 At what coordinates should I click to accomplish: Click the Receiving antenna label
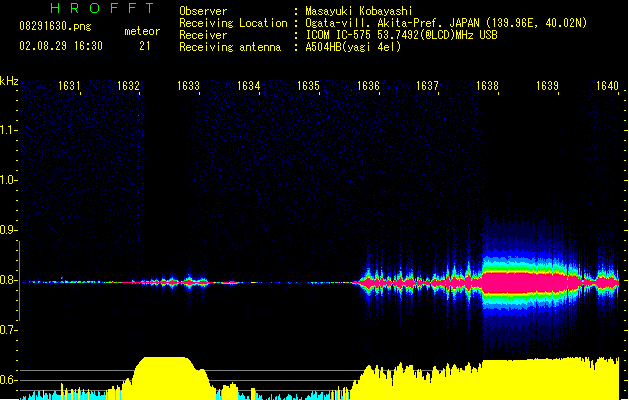tap(230, 47)
